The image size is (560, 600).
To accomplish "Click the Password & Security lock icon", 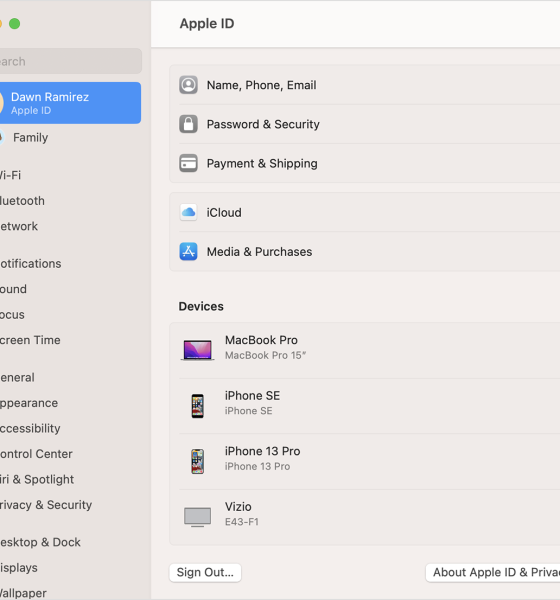I will click(188, 124).
